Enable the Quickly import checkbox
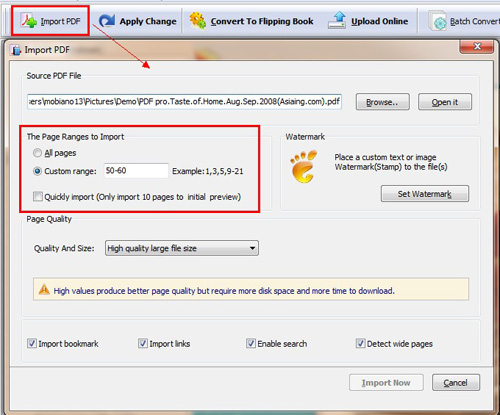The image size is (500, 415). click(x=38, y=196)
